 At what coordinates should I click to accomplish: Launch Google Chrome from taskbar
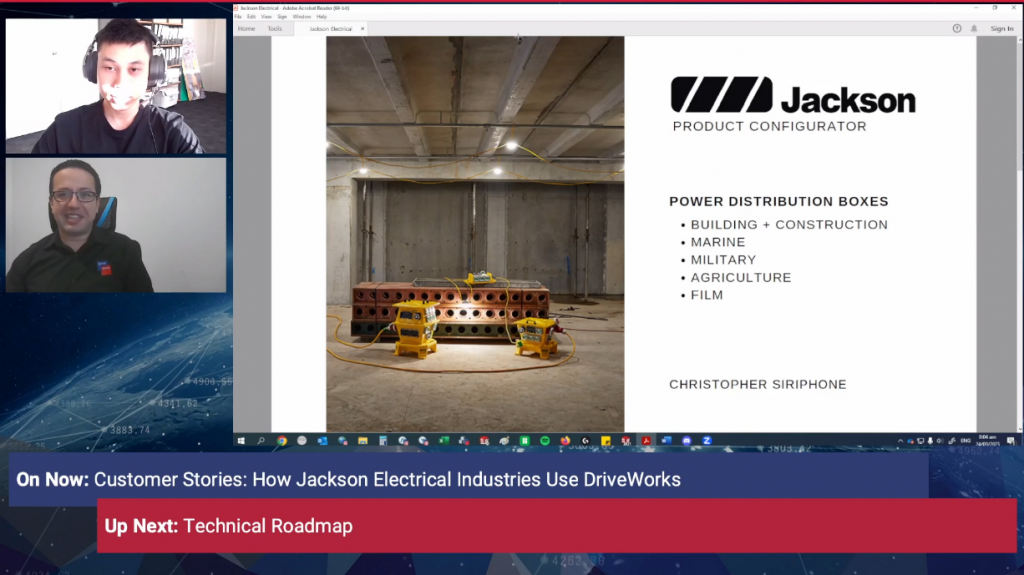coord(281,441)
